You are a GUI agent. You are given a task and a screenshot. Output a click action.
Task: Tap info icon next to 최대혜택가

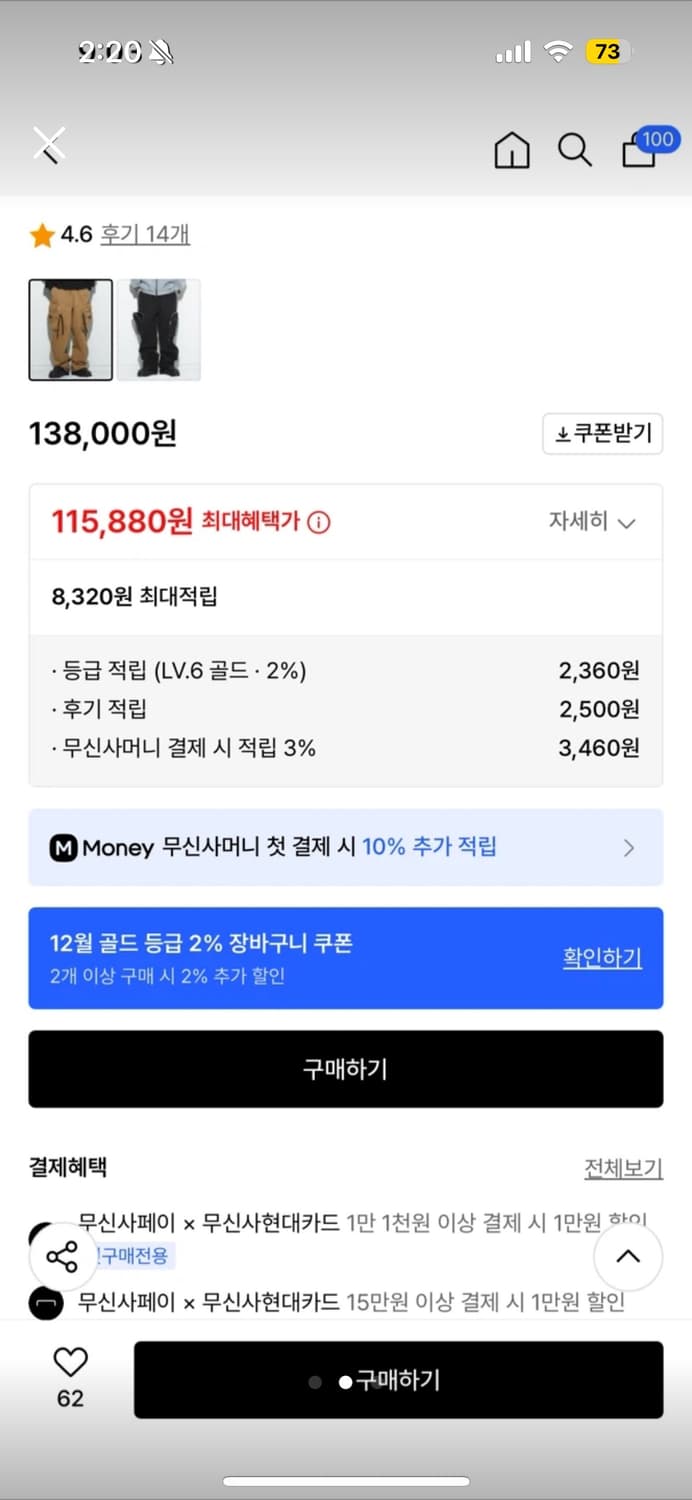[x=319, y=522]
